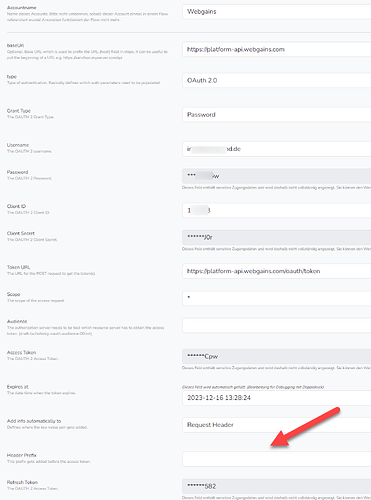This screenshot has height=500, width=371.
Task: Click the masked Access Token field
Action: coord(277,356)
